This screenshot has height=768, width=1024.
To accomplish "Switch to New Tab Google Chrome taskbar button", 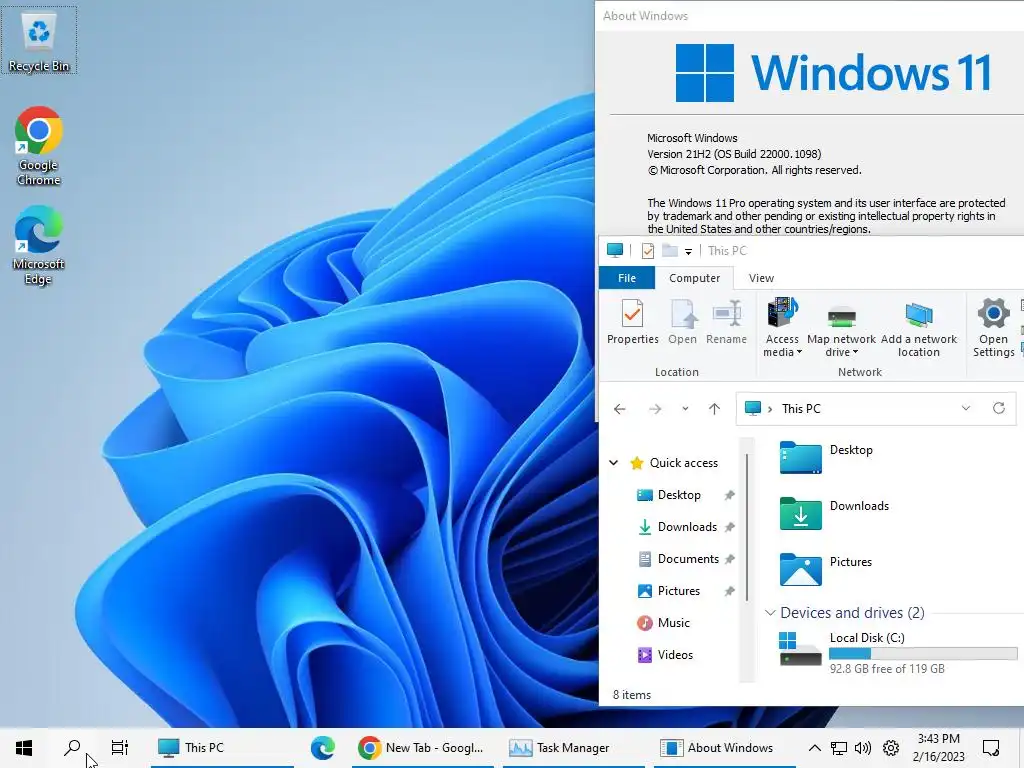I will (423, 747).
